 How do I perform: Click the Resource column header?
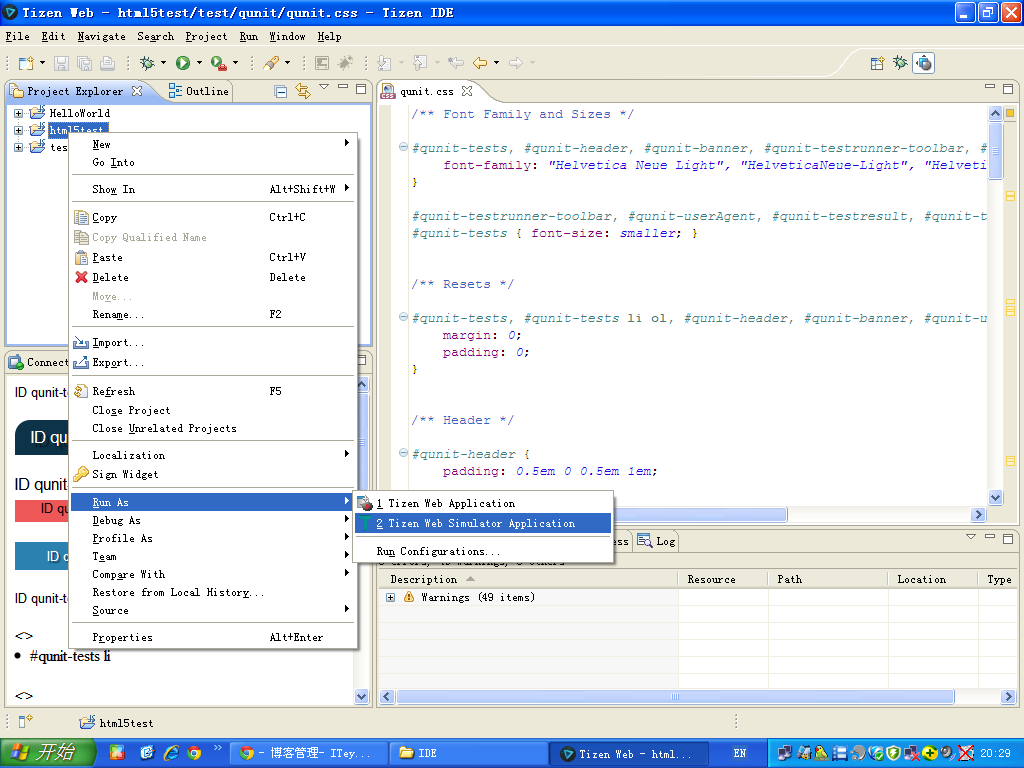click(723, 579)
